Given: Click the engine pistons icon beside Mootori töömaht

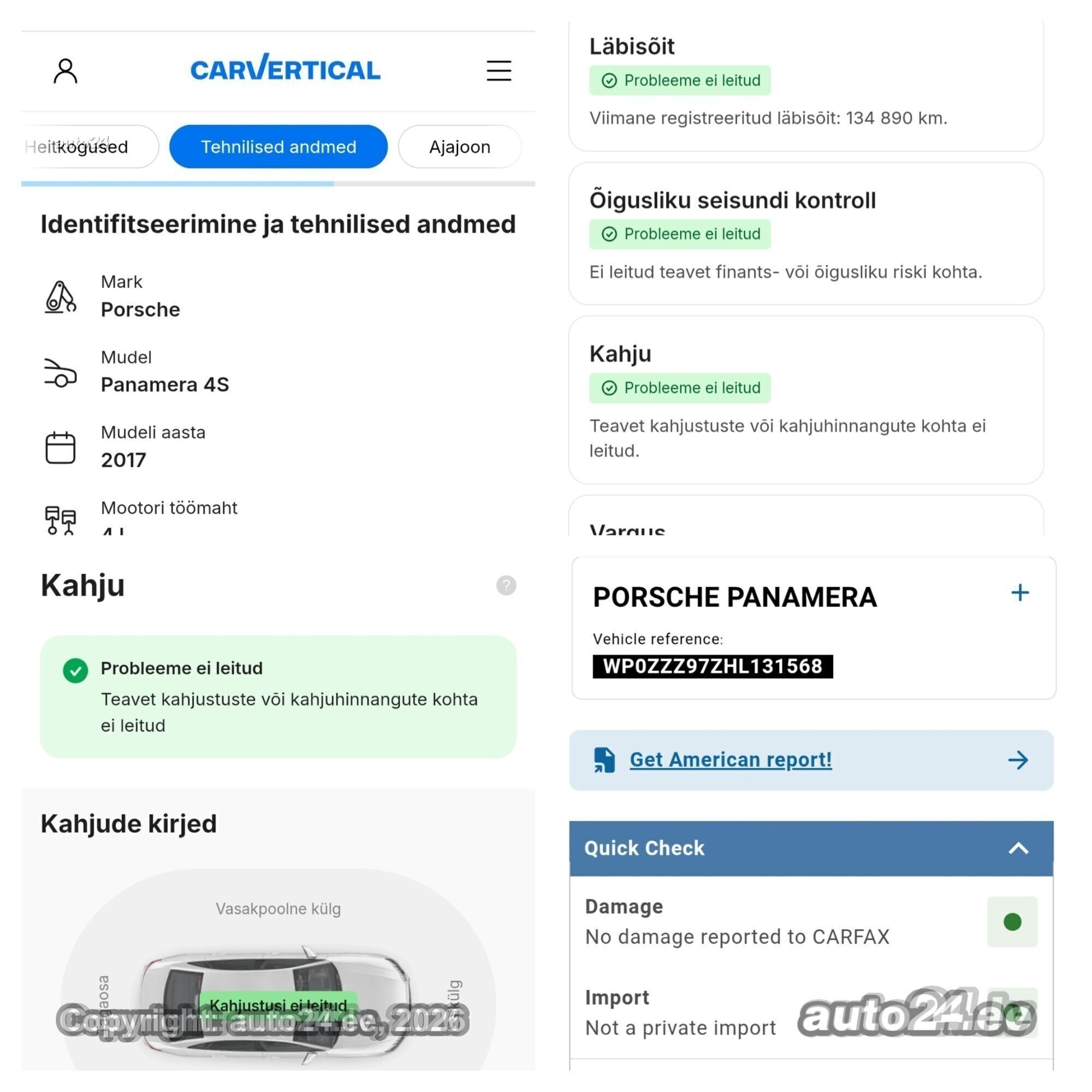Looking at the screenshot, I should point(60,519).
